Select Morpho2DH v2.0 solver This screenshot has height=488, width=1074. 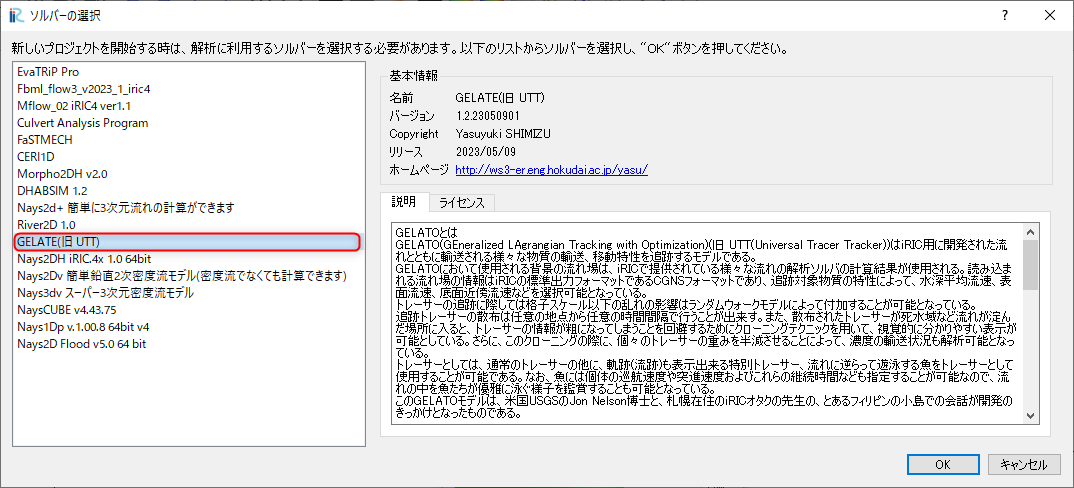coord(188,174)
